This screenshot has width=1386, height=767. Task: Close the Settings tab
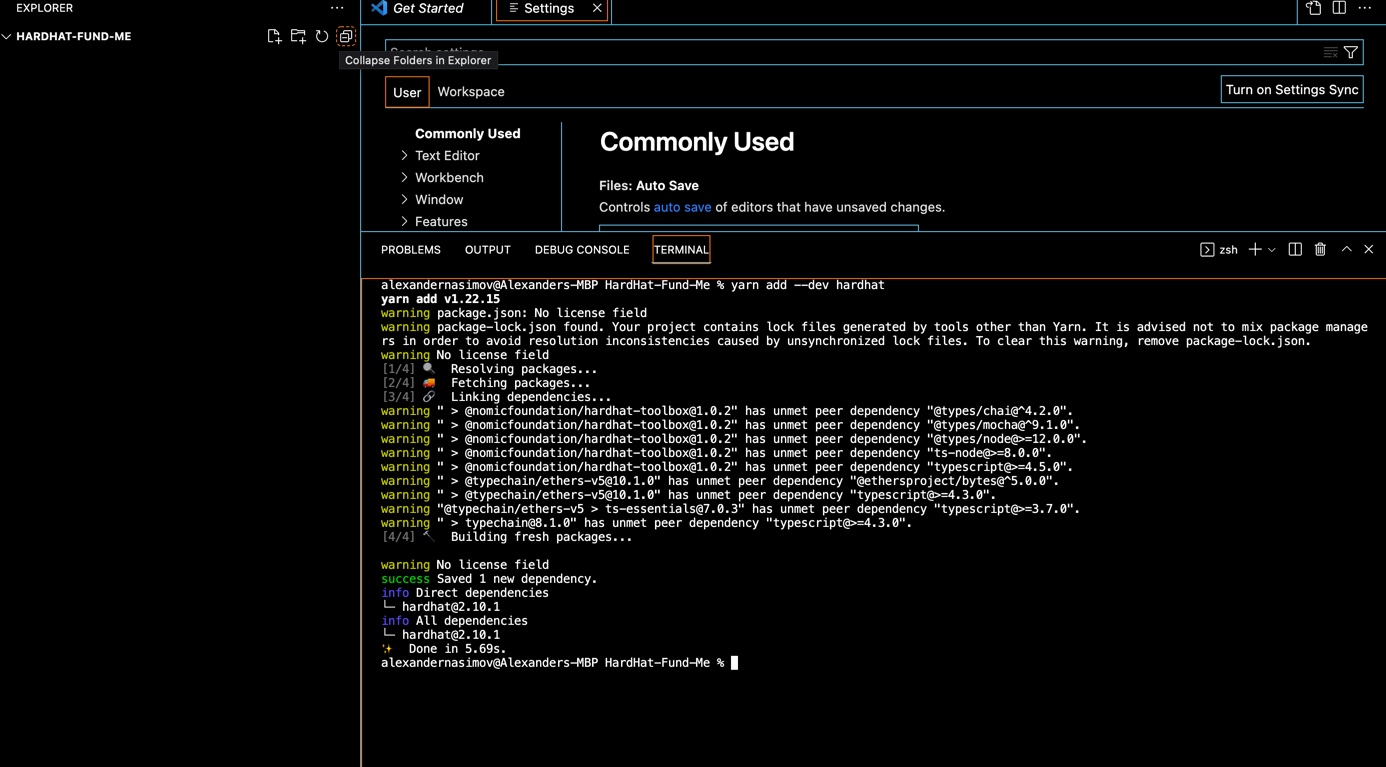coord(597,8)
